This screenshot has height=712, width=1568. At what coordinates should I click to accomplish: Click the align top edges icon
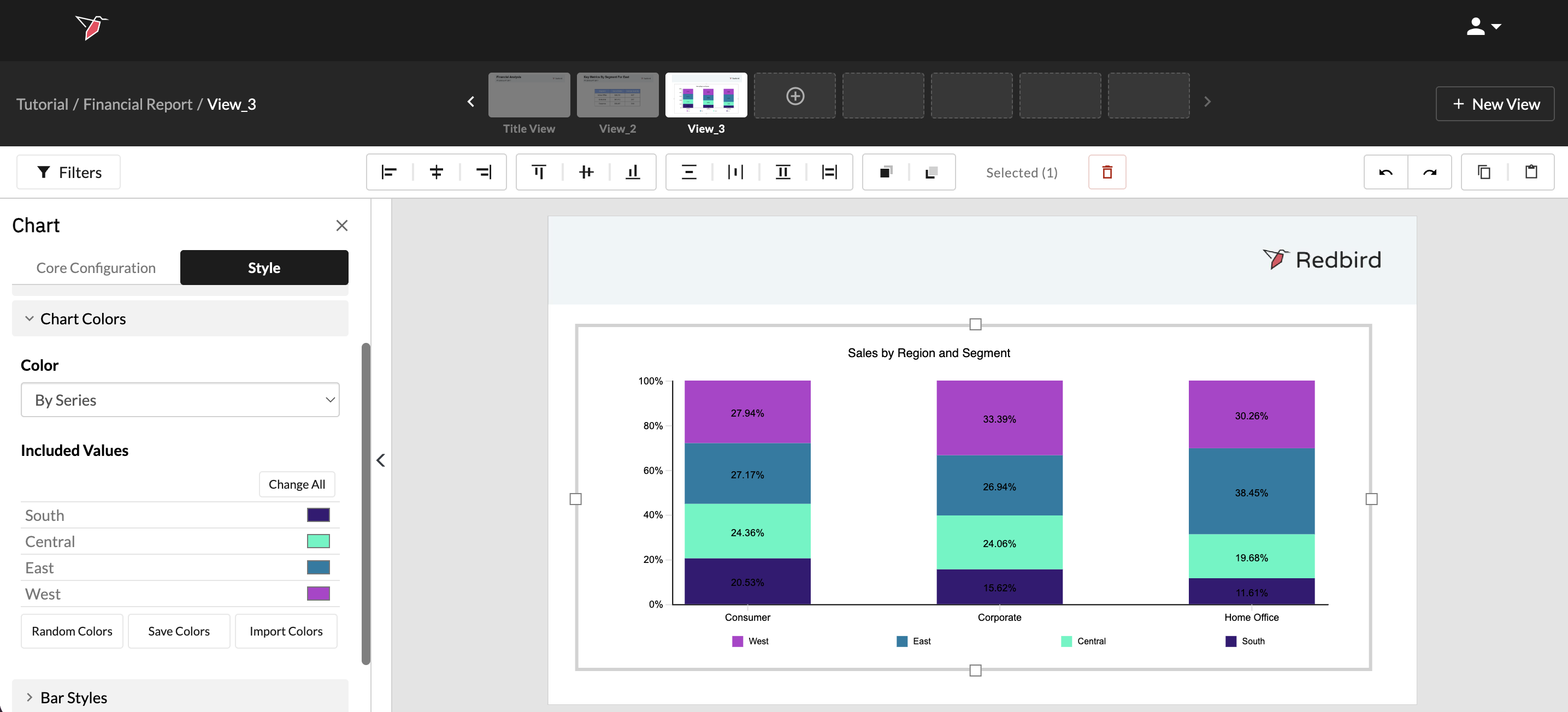pos(539,172)
